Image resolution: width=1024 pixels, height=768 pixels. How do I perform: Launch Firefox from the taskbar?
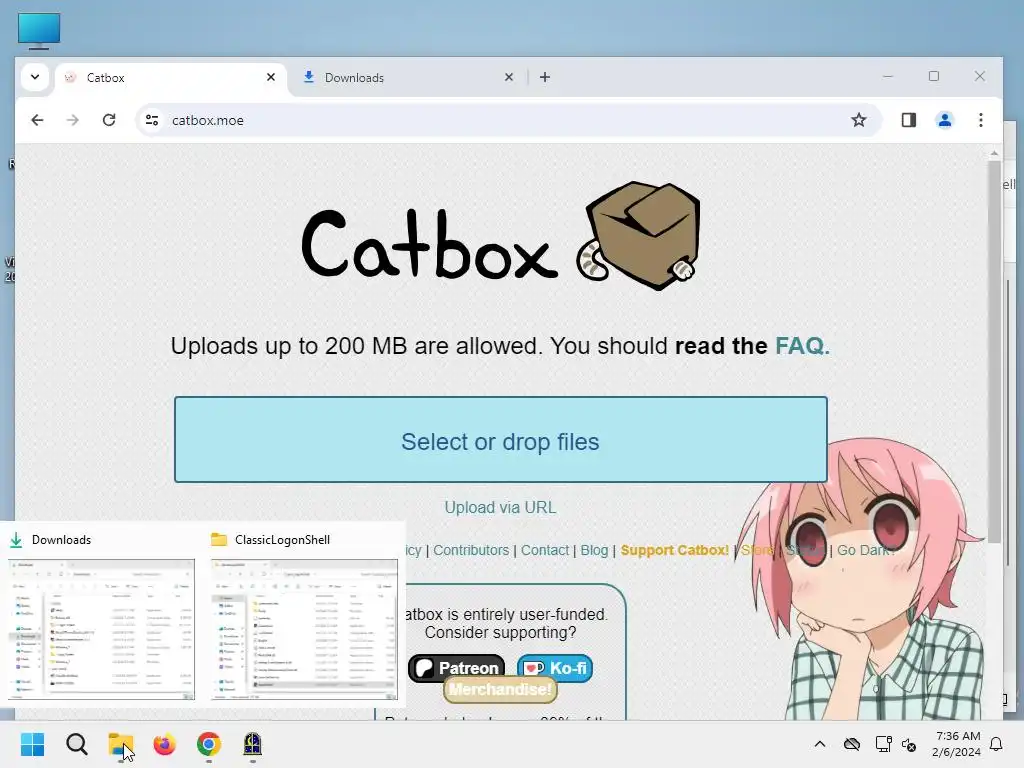(165, 744)
